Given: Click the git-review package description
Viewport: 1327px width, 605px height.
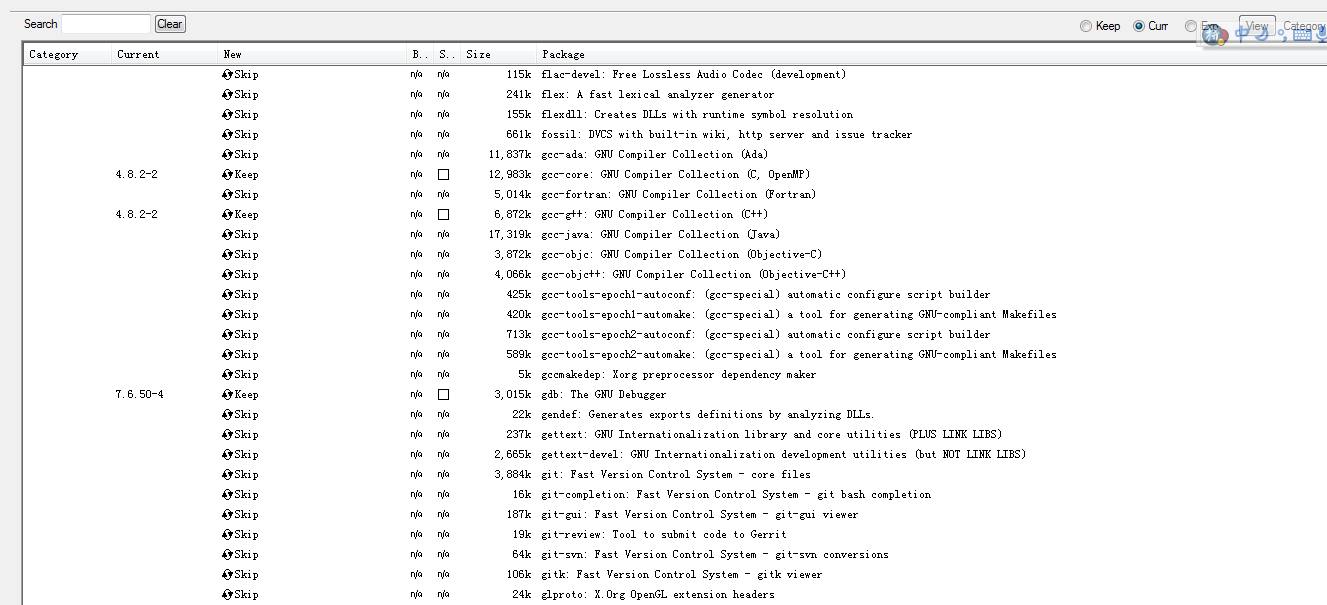Looking at the screenshot, I should (664, 535).
